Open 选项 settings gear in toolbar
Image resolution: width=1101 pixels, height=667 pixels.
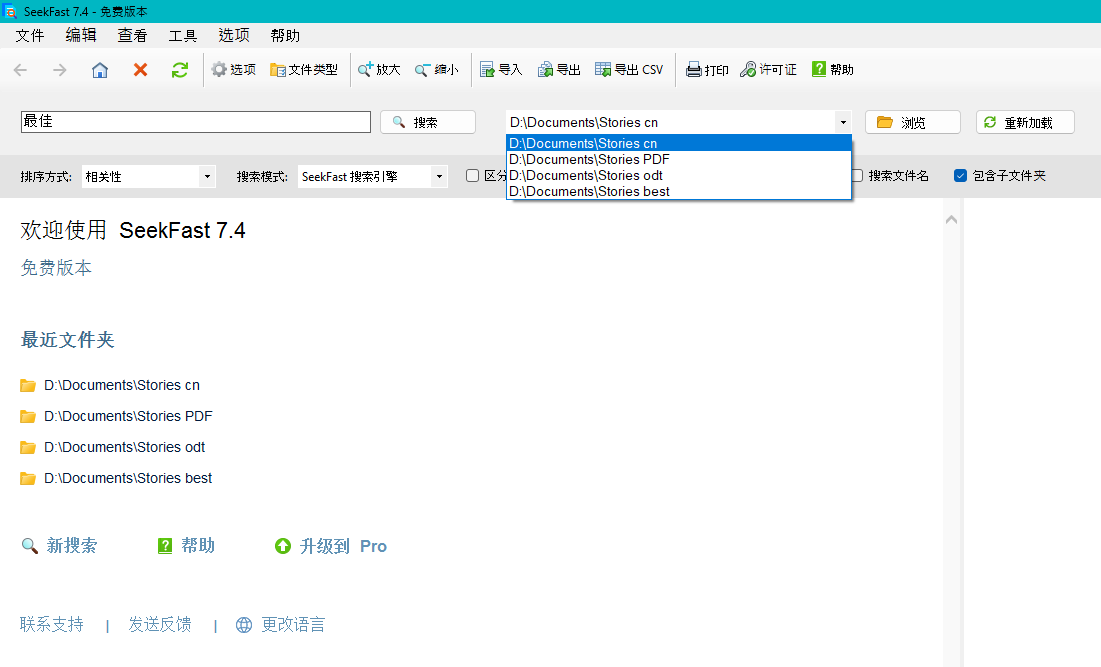pos(234,70)
